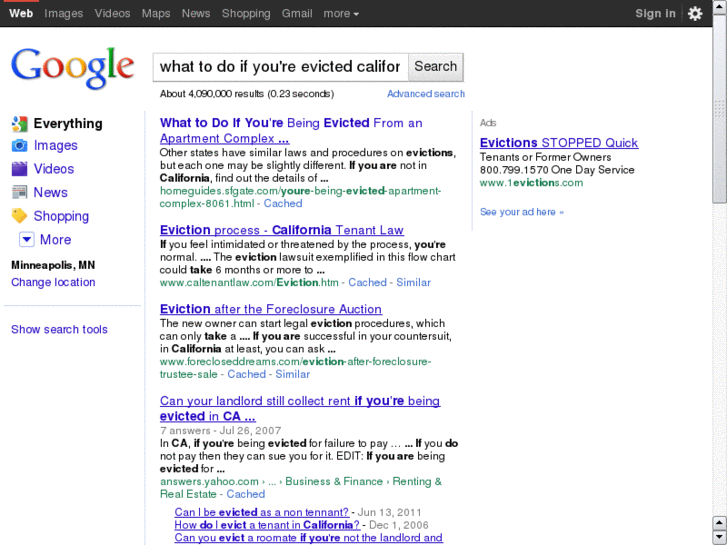Open 'Can I be evicted as a non tennant?' link
Screen dimensions: 727x545
coord(261,512)
